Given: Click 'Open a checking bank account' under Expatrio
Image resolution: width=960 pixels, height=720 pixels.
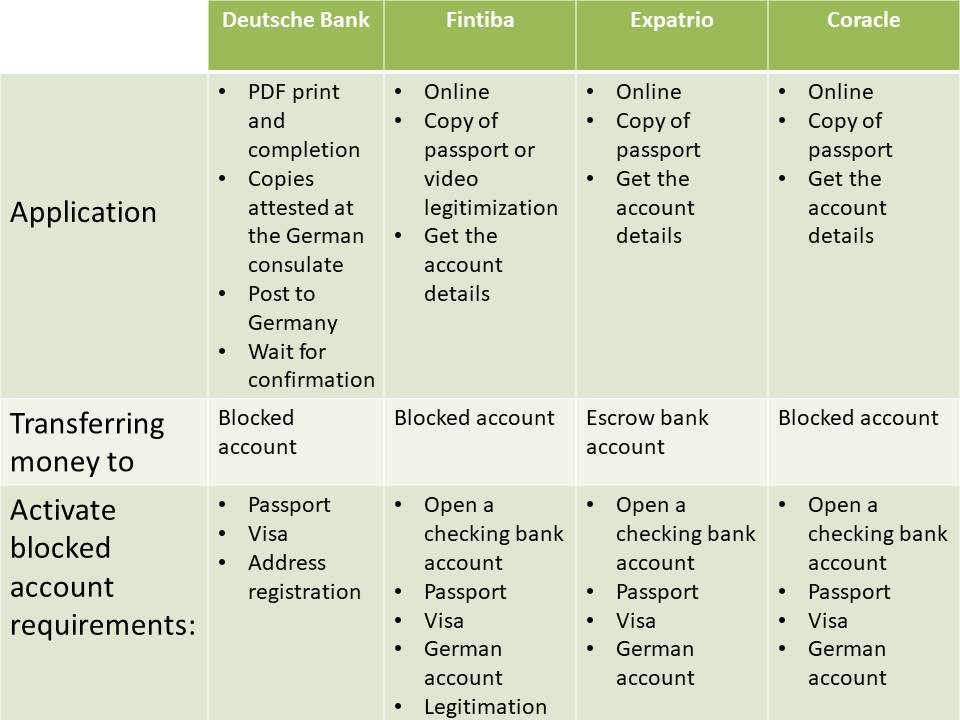Looking at the screenshot, I should coord(686,533).
